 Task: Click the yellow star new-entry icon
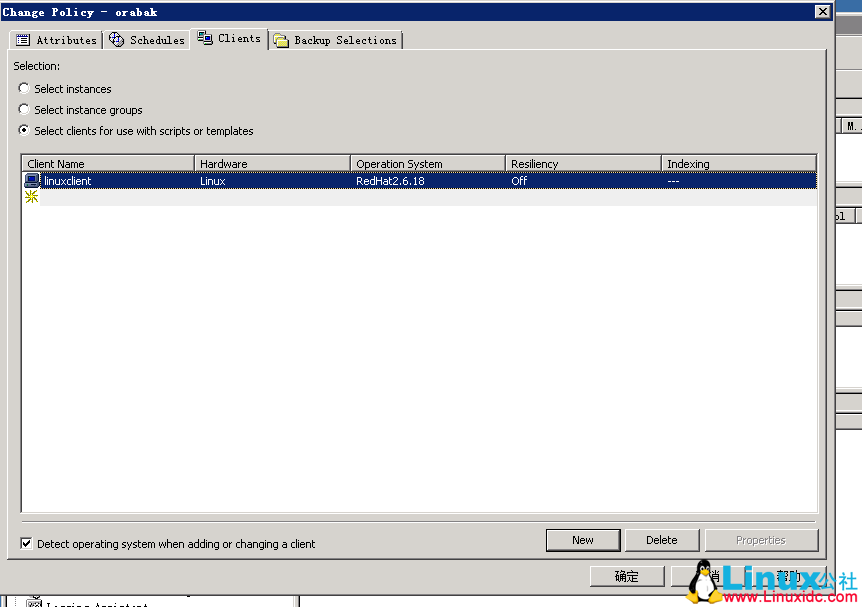[x=31, y=196]
